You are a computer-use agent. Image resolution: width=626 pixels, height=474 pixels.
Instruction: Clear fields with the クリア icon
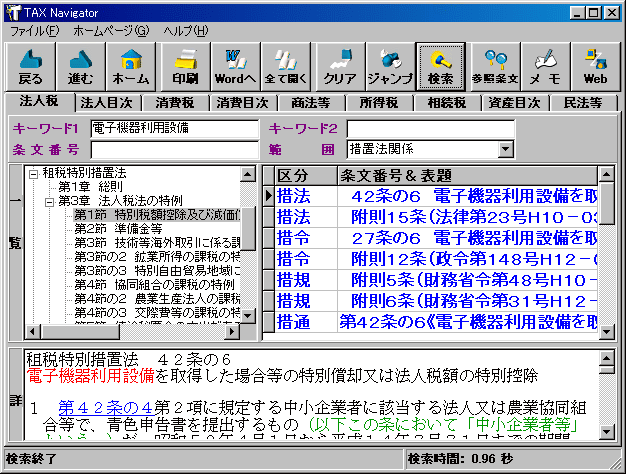[x=341, y=67]
